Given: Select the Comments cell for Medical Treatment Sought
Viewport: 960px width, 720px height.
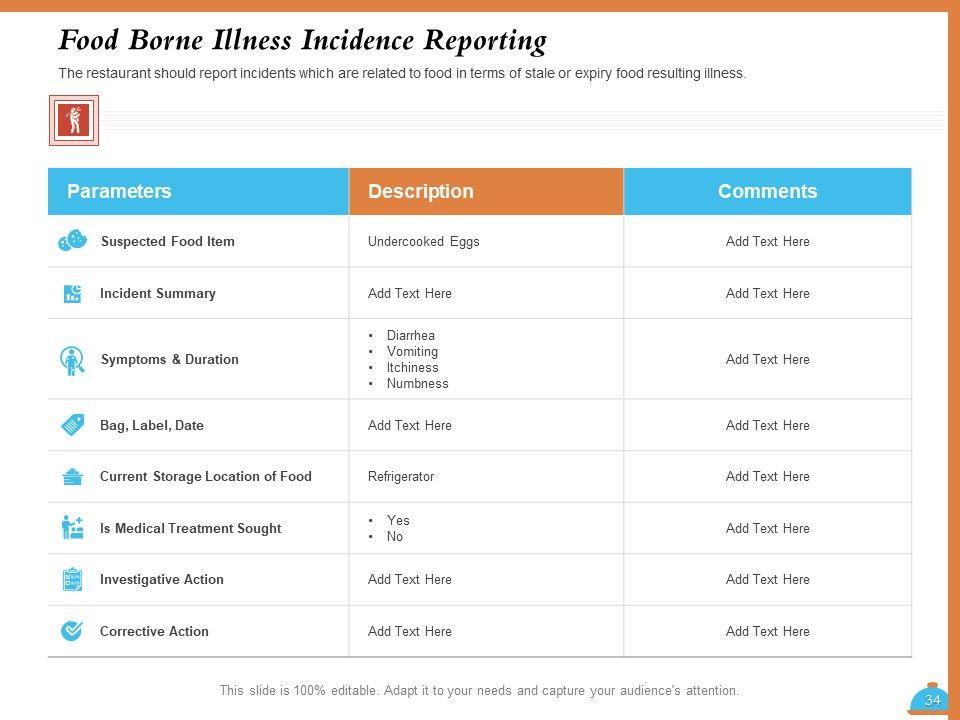Looking at the screenshot, I should [x=767, y=528].
